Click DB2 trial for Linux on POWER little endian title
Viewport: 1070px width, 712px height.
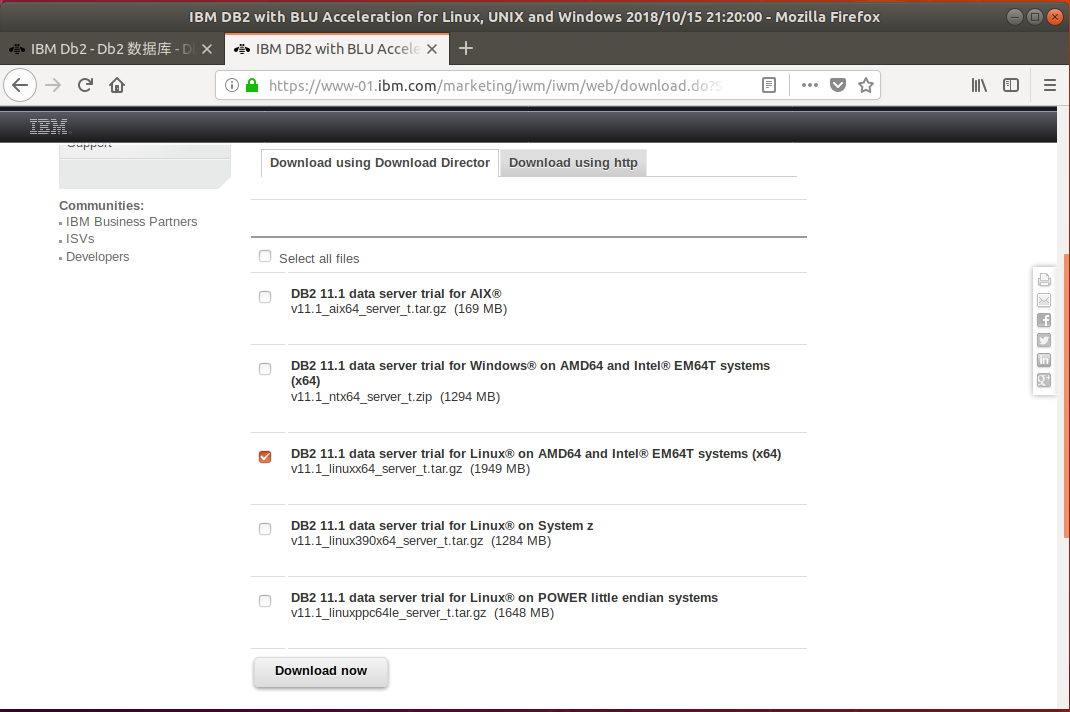504,597
